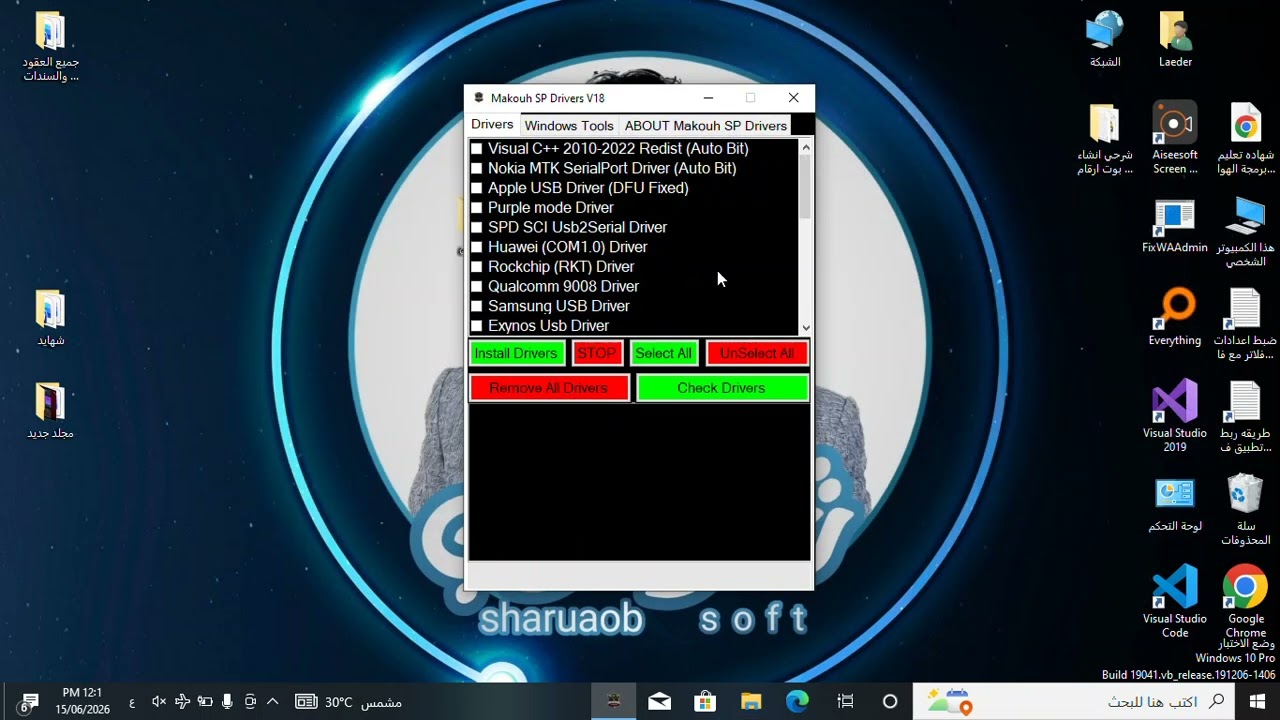Enable the Purple mode Driver checkbox
This screenshot has height=720, width=1280.
477,208
